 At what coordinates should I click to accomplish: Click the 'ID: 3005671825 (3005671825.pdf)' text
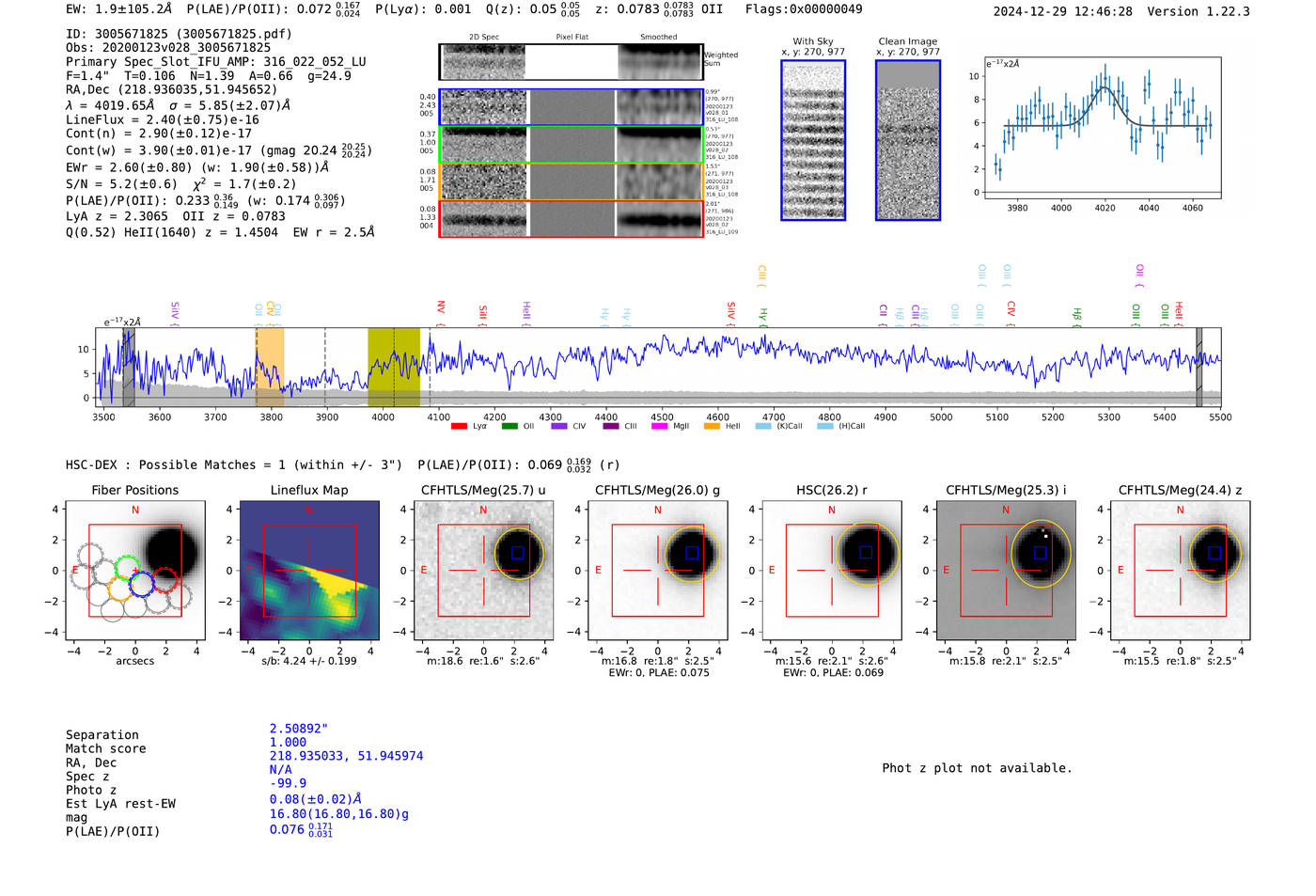pyautogui.click(x=179, y=34)
